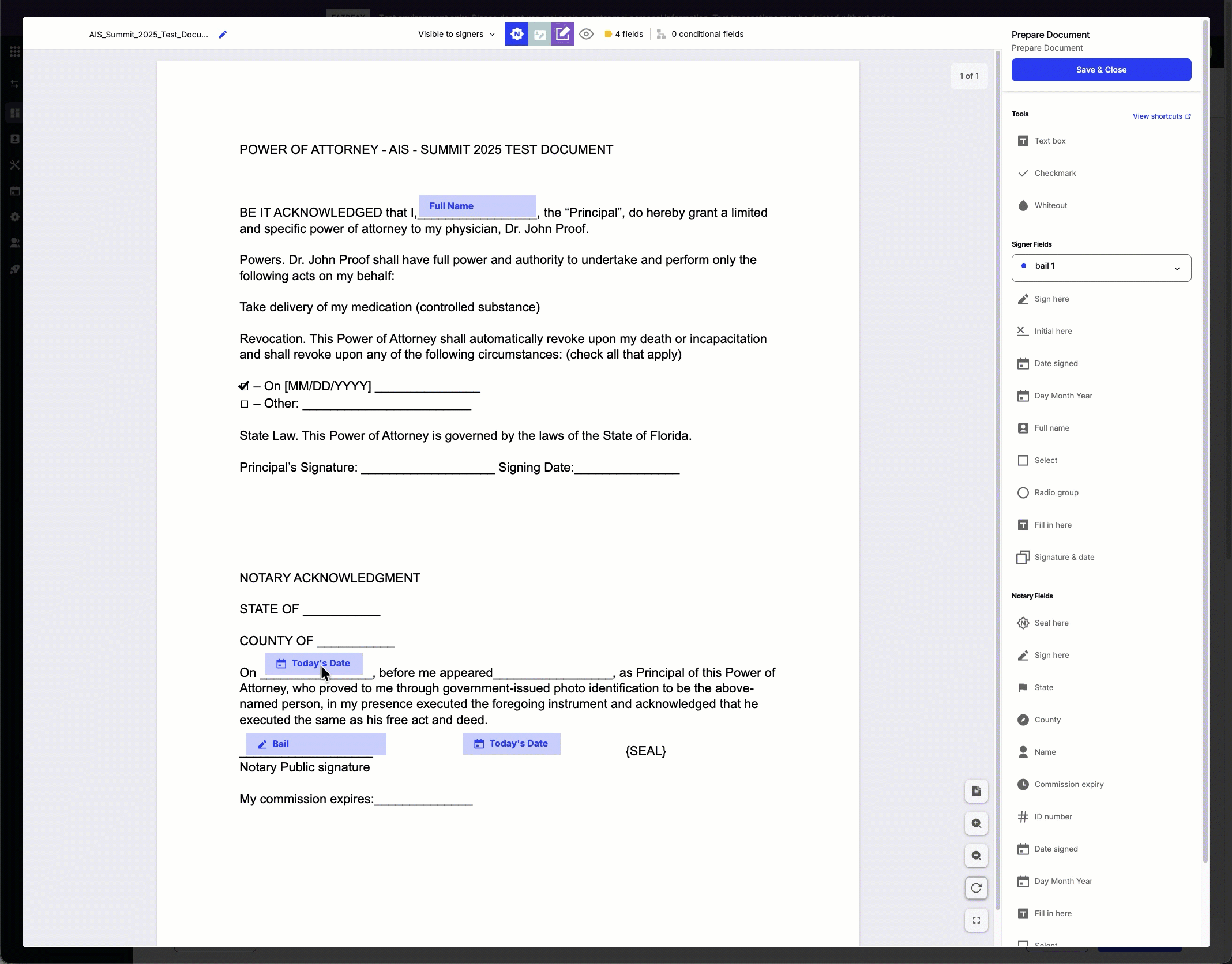Image resolution: width=1232 pixels, height=964 pixels.
Task: Toggle the eye preview icon
Action: point(586,34)
